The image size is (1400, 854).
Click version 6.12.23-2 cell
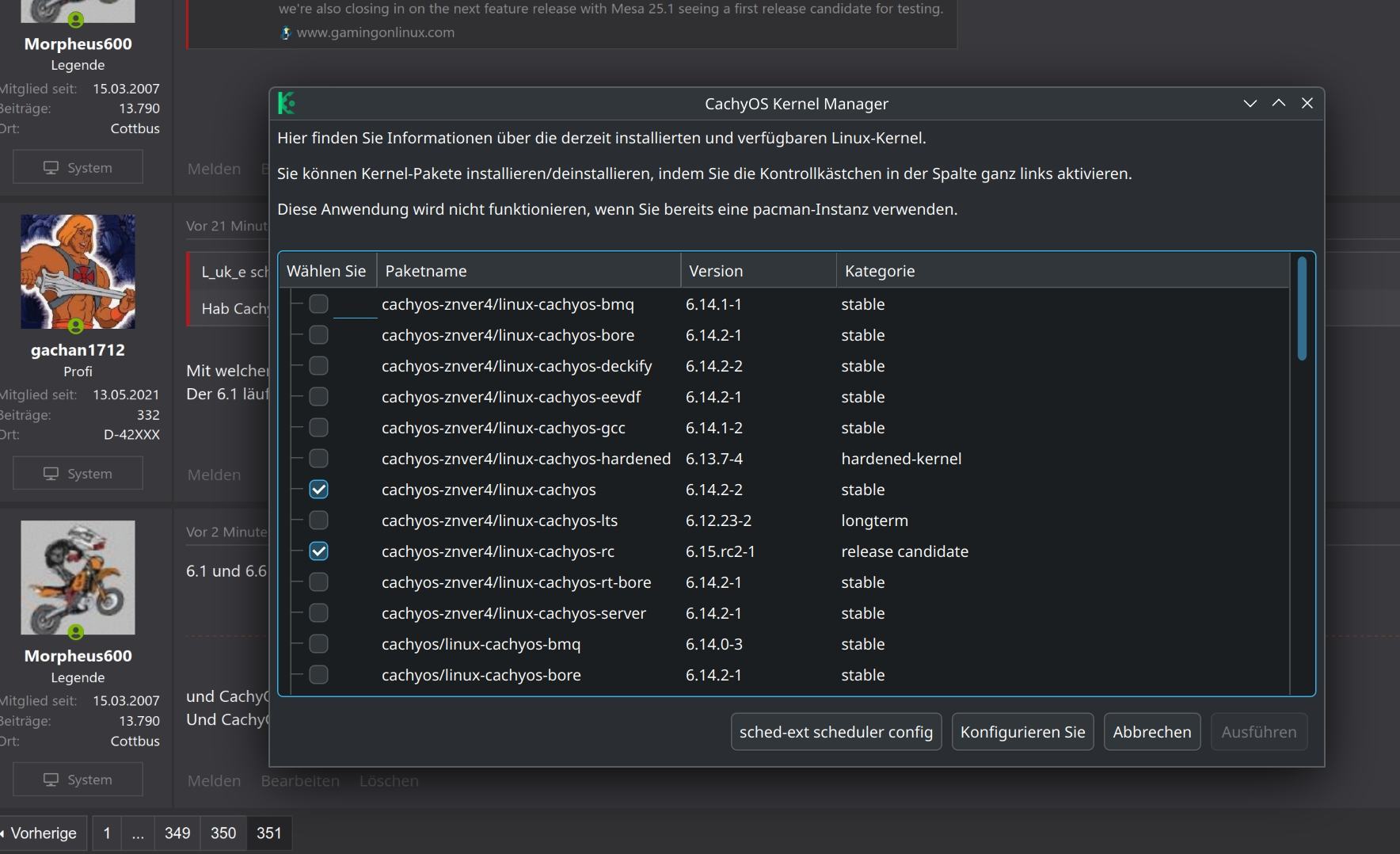[718, 520]
